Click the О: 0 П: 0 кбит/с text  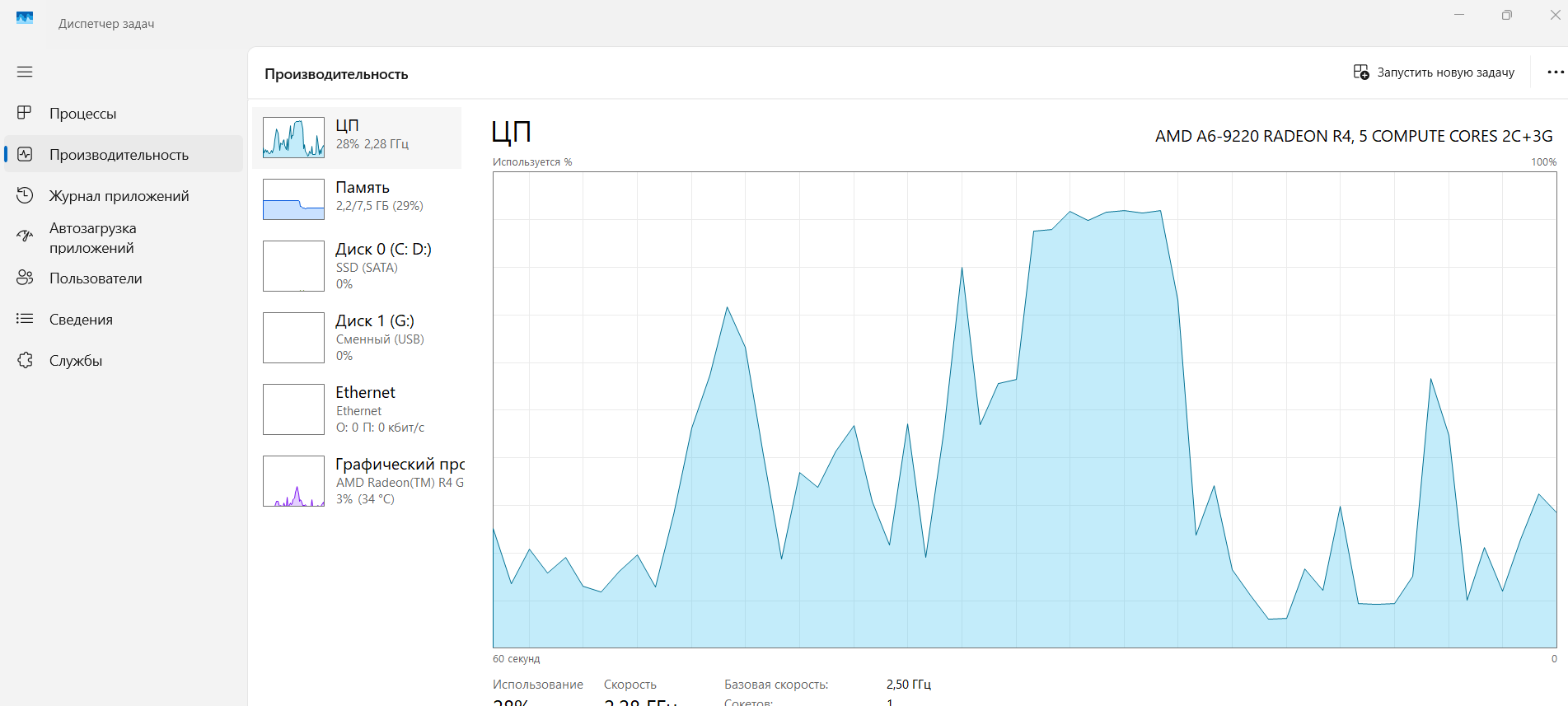(x=380, y=428)
